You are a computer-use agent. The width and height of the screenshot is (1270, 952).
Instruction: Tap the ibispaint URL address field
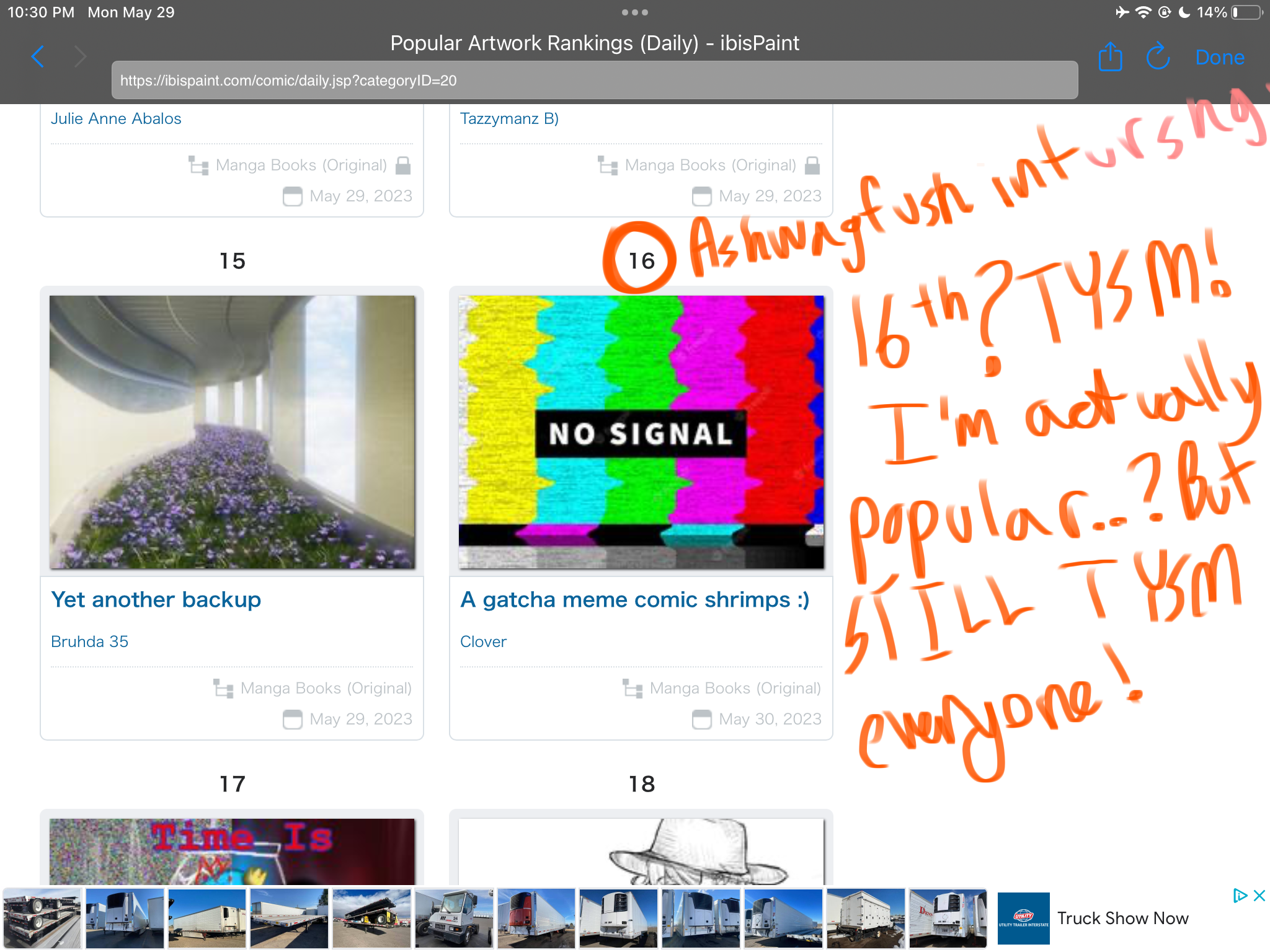point(594,81)
